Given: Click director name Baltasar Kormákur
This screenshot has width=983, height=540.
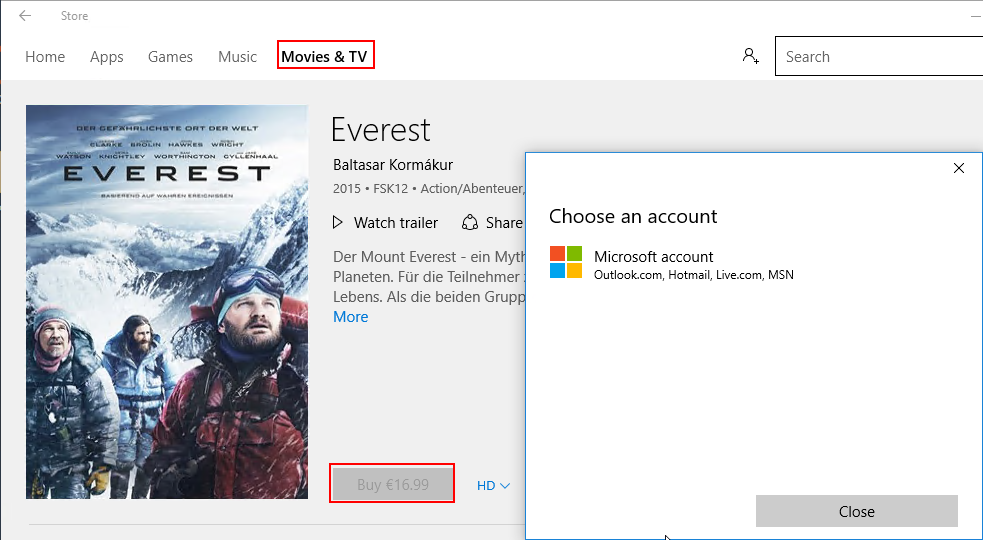Looking at the screenshot, I should [x=393, y=165].
